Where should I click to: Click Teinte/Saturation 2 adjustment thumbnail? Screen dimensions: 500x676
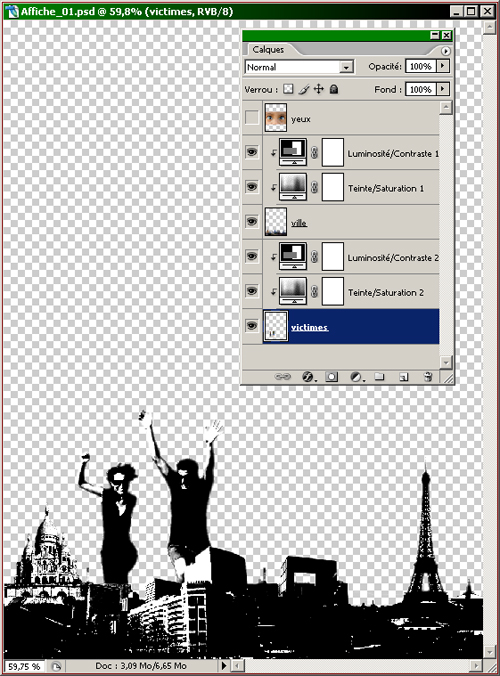(293, 291)
